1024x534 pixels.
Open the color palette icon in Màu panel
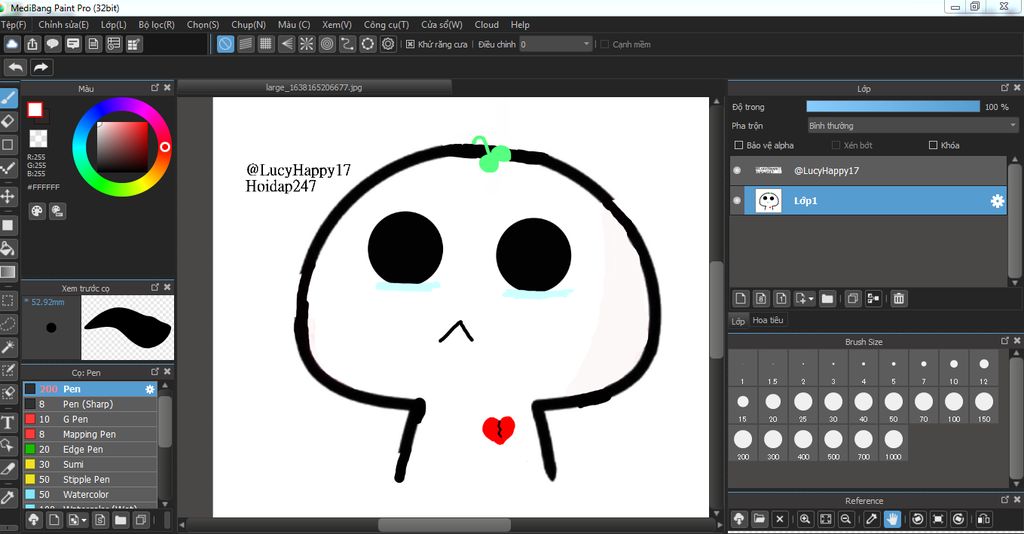tap(37, 211)
